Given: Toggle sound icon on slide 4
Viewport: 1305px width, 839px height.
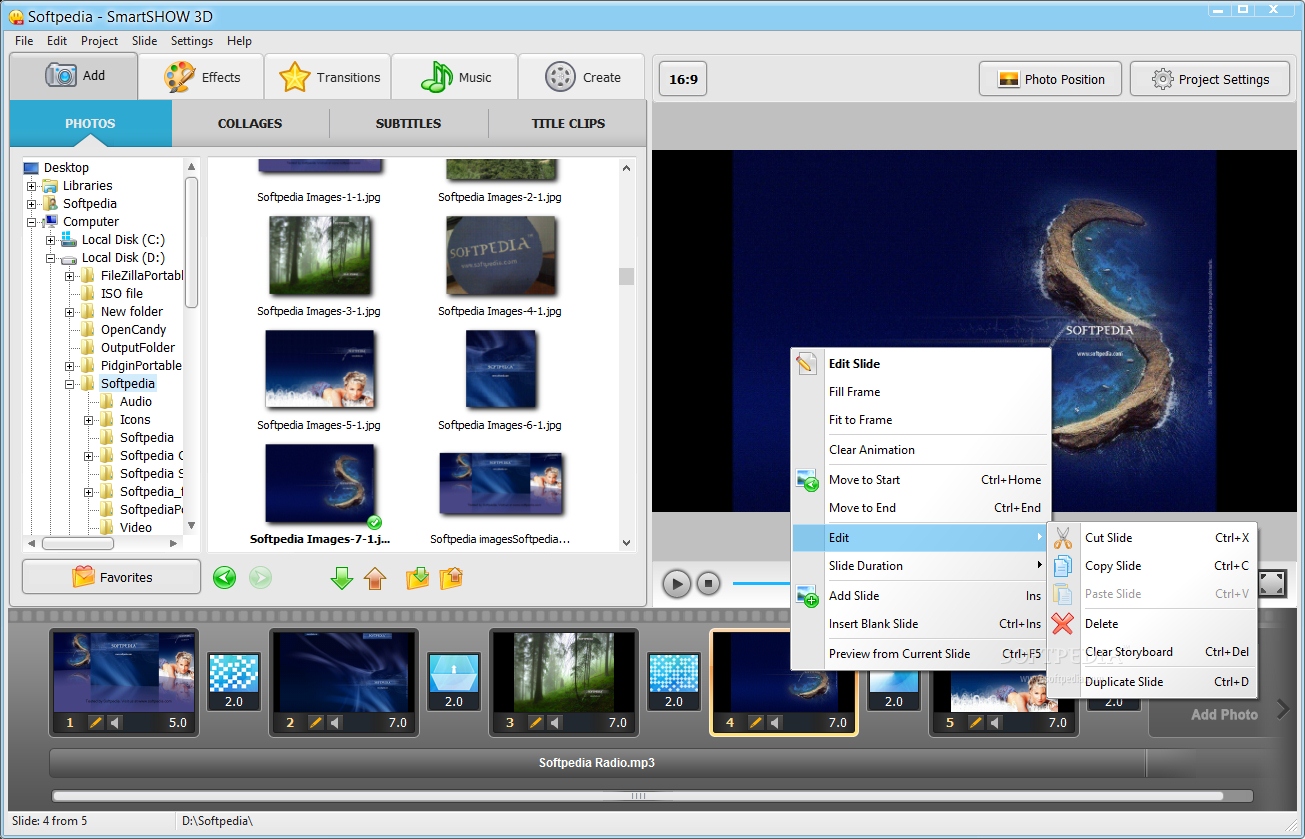Looking at the screenshot, I should point(775,722).
